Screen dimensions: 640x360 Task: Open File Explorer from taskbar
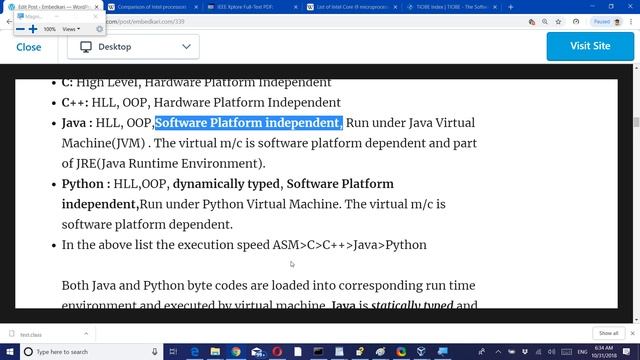tap(215, 351)
